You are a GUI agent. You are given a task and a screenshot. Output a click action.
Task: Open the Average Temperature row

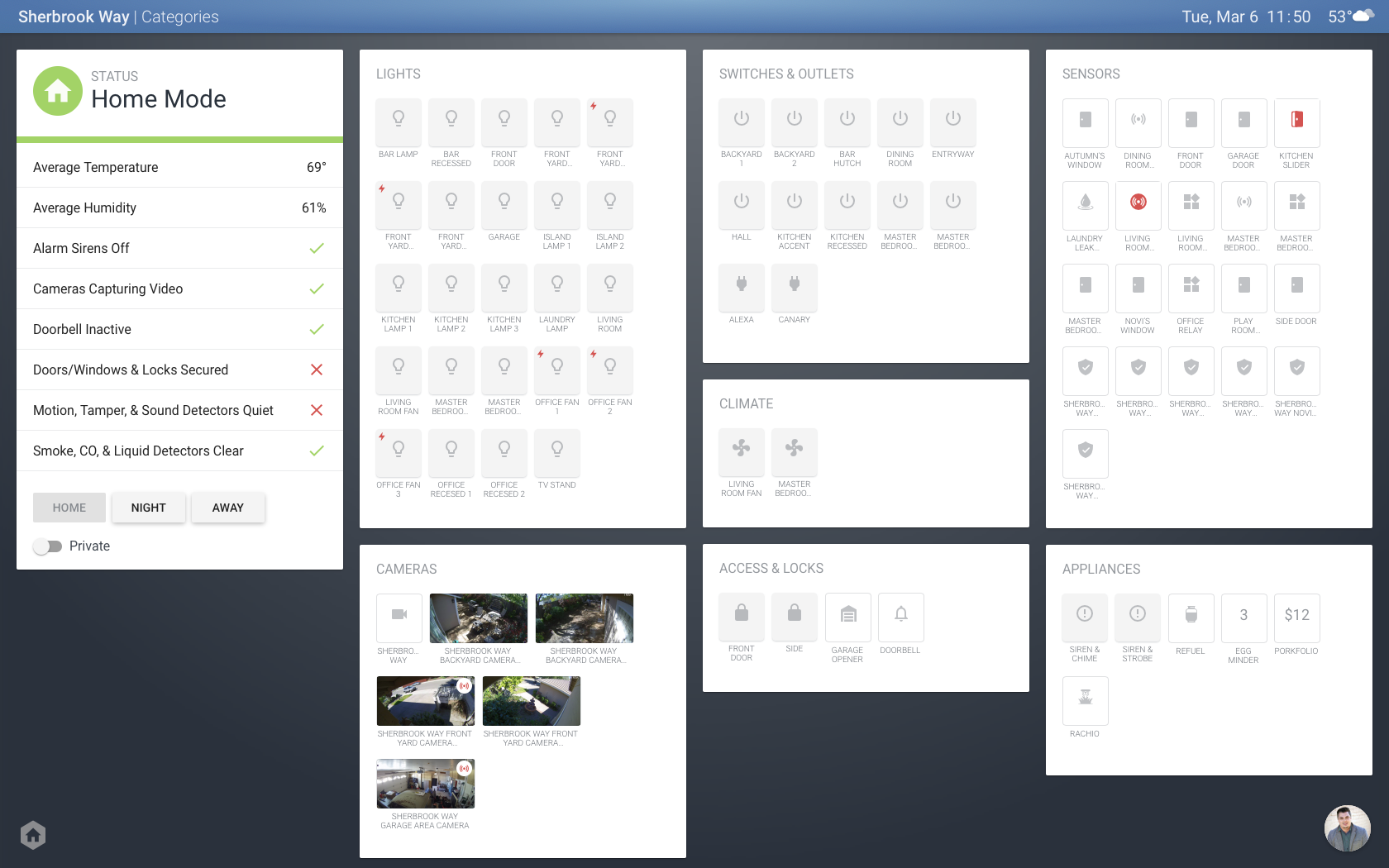tap(179, 167)
